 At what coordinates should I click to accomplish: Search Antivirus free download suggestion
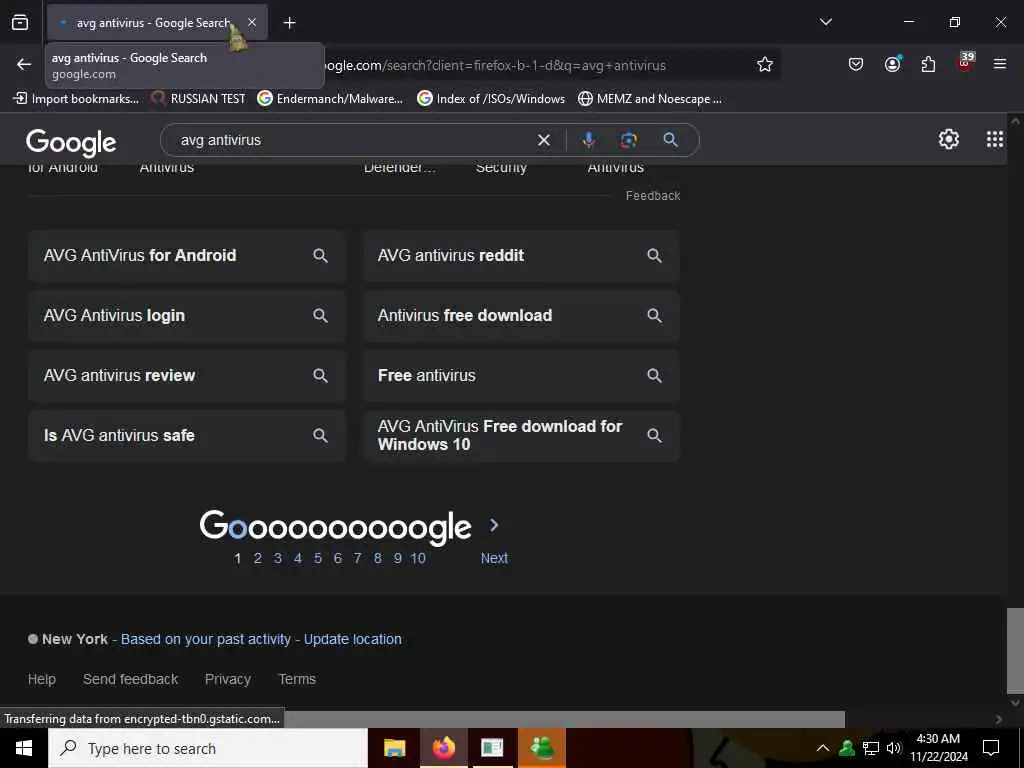point(521,315)
